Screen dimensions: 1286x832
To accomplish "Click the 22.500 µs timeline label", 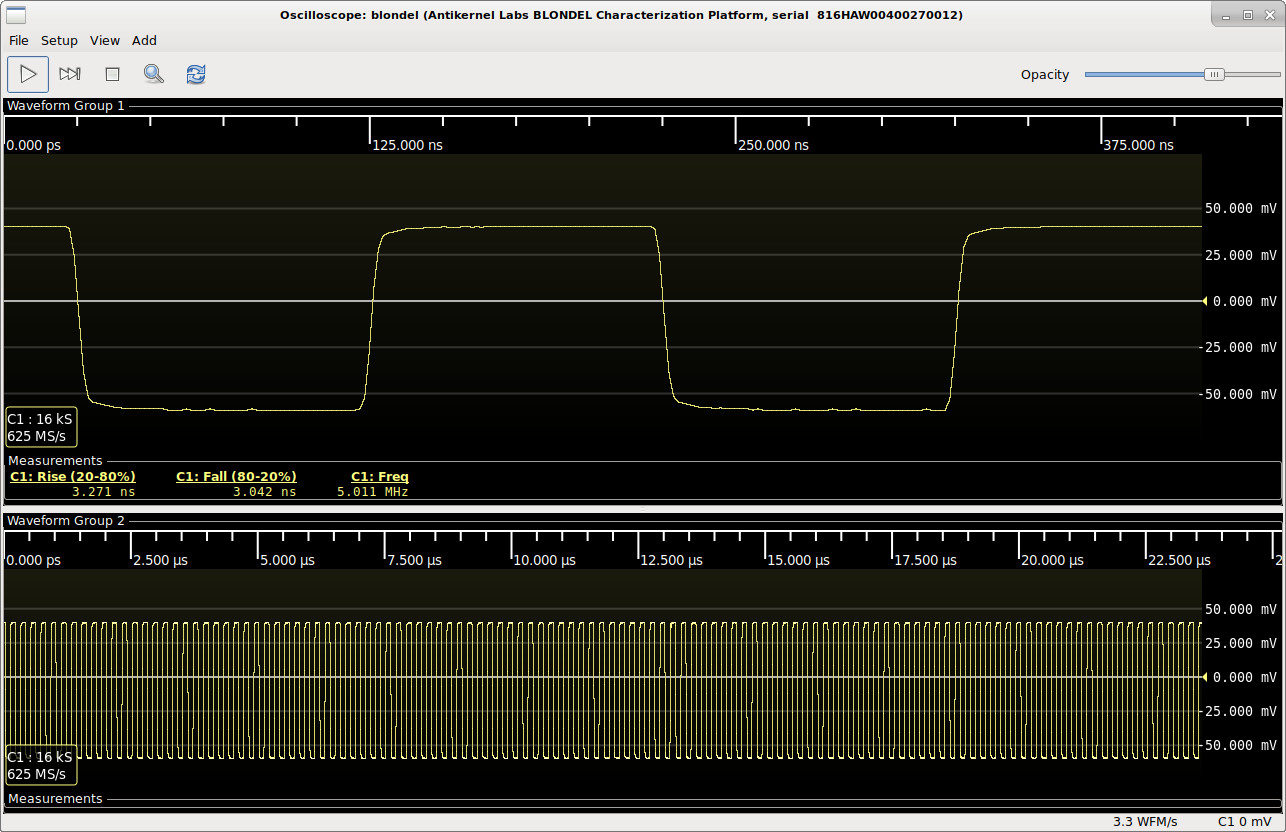I will click(1180, 560).
